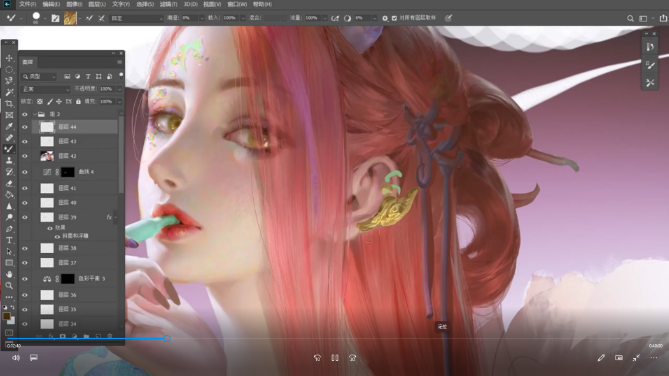Toggle sample all layers checkbox
Viewport: 669px width, 376px height.
point(394,18)
